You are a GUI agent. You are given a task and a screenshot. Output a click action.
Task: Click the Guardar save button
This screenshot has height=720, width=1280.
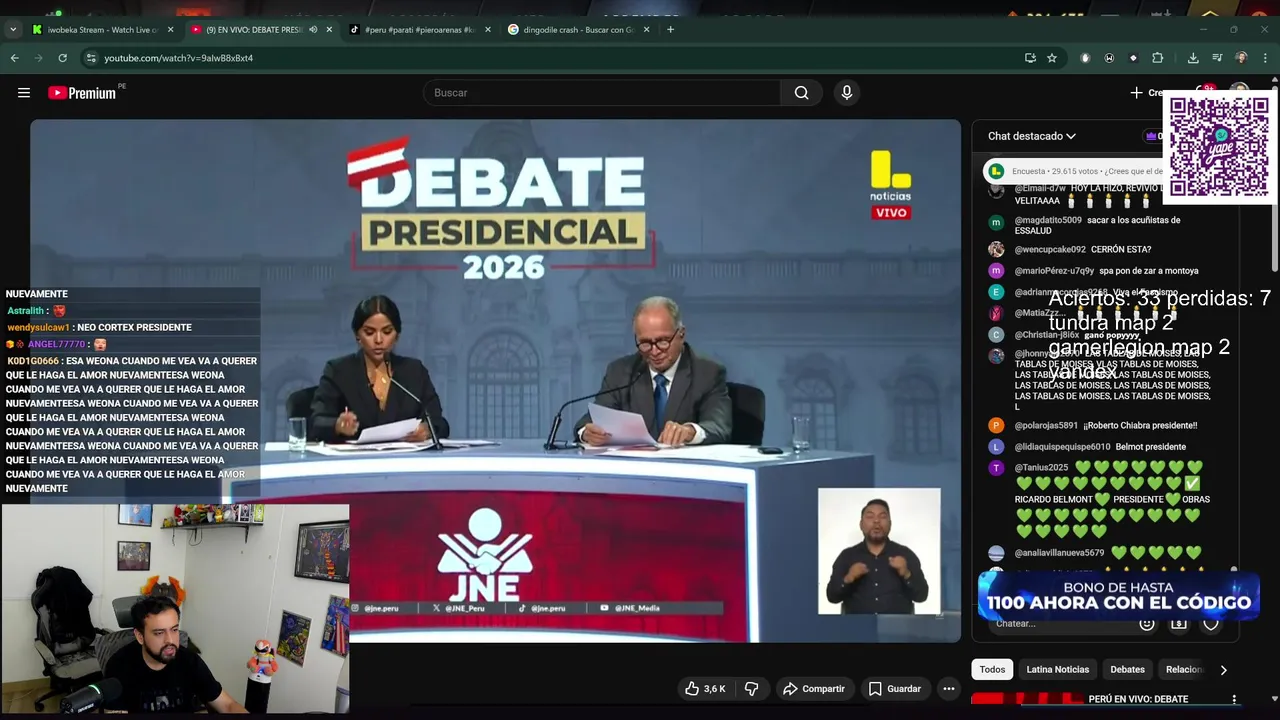tap(894, 689)
